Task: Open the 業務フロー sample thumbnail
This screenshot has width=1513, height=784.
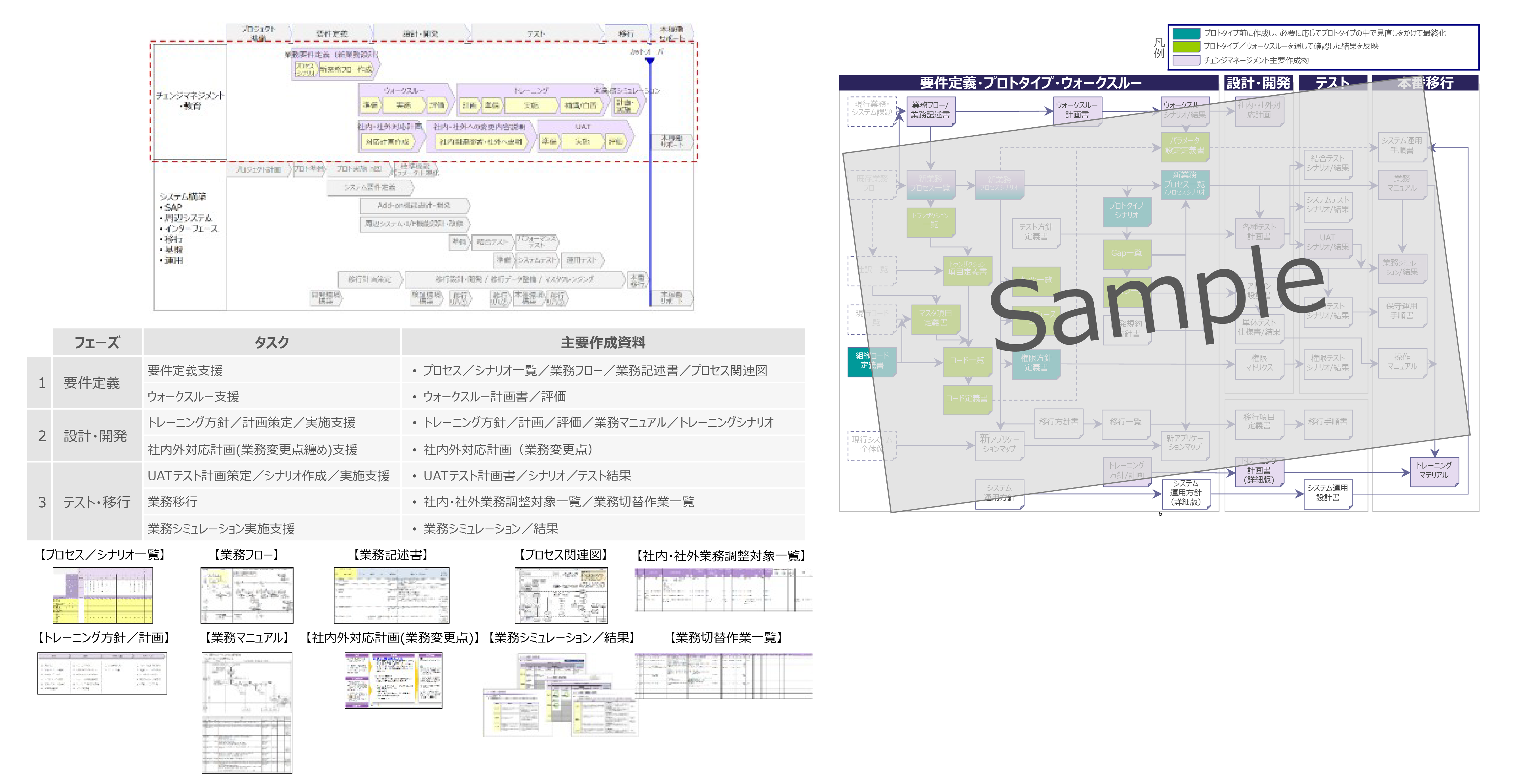Action: (x=247, y=595)
